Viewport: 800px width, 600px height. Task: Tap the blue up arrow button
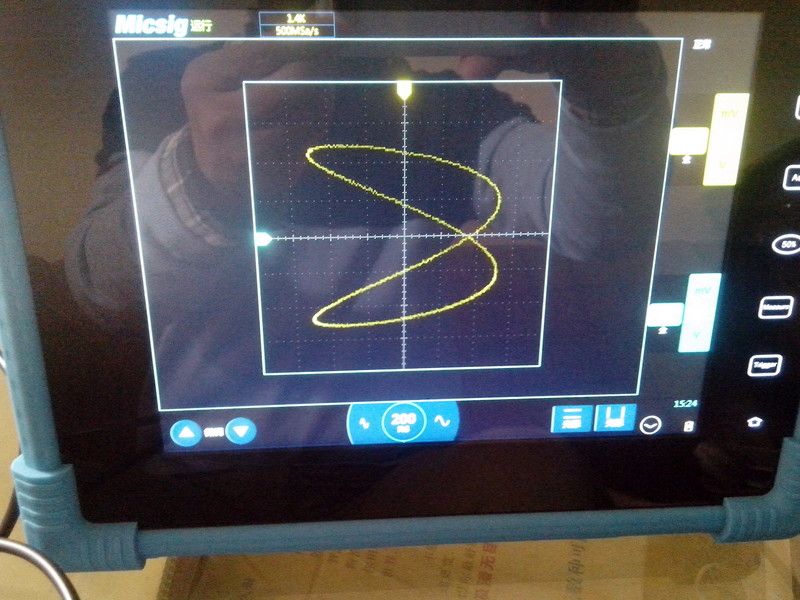(x=185, y=433)
